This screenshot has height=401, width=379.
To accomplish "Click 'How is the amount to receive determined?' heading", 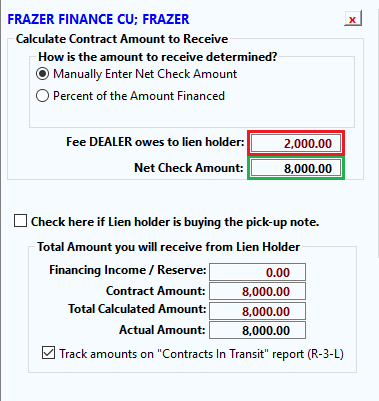I will pos(158,57).
